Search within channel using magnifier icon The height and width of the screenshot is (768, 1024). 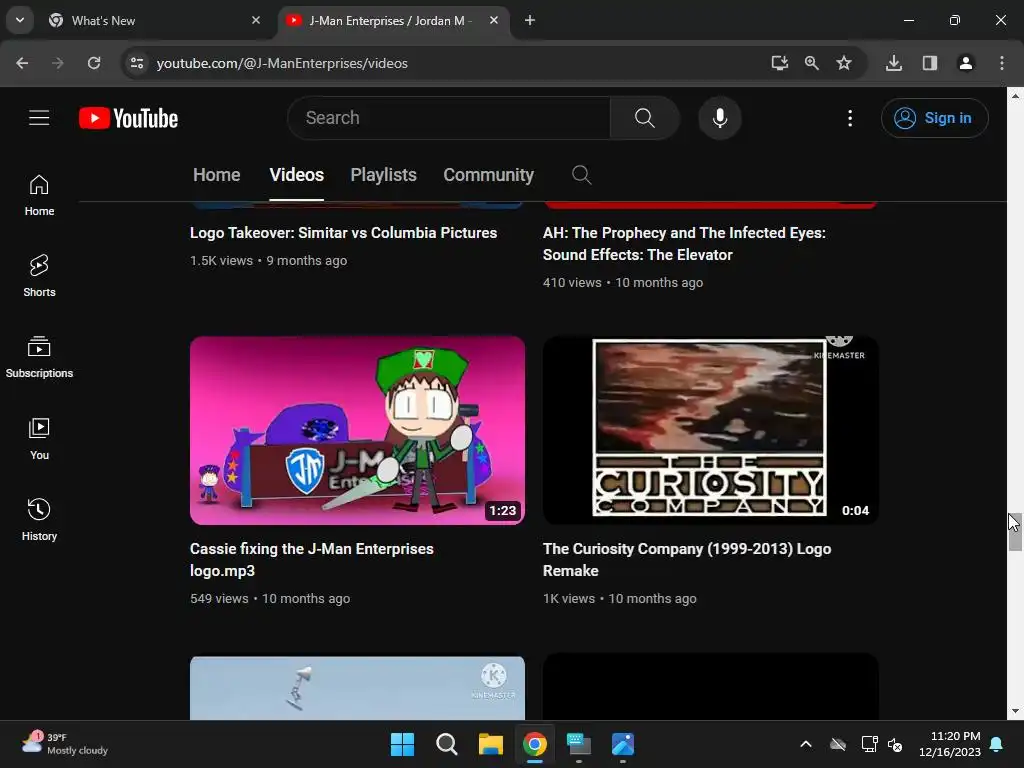click(581, 174)
